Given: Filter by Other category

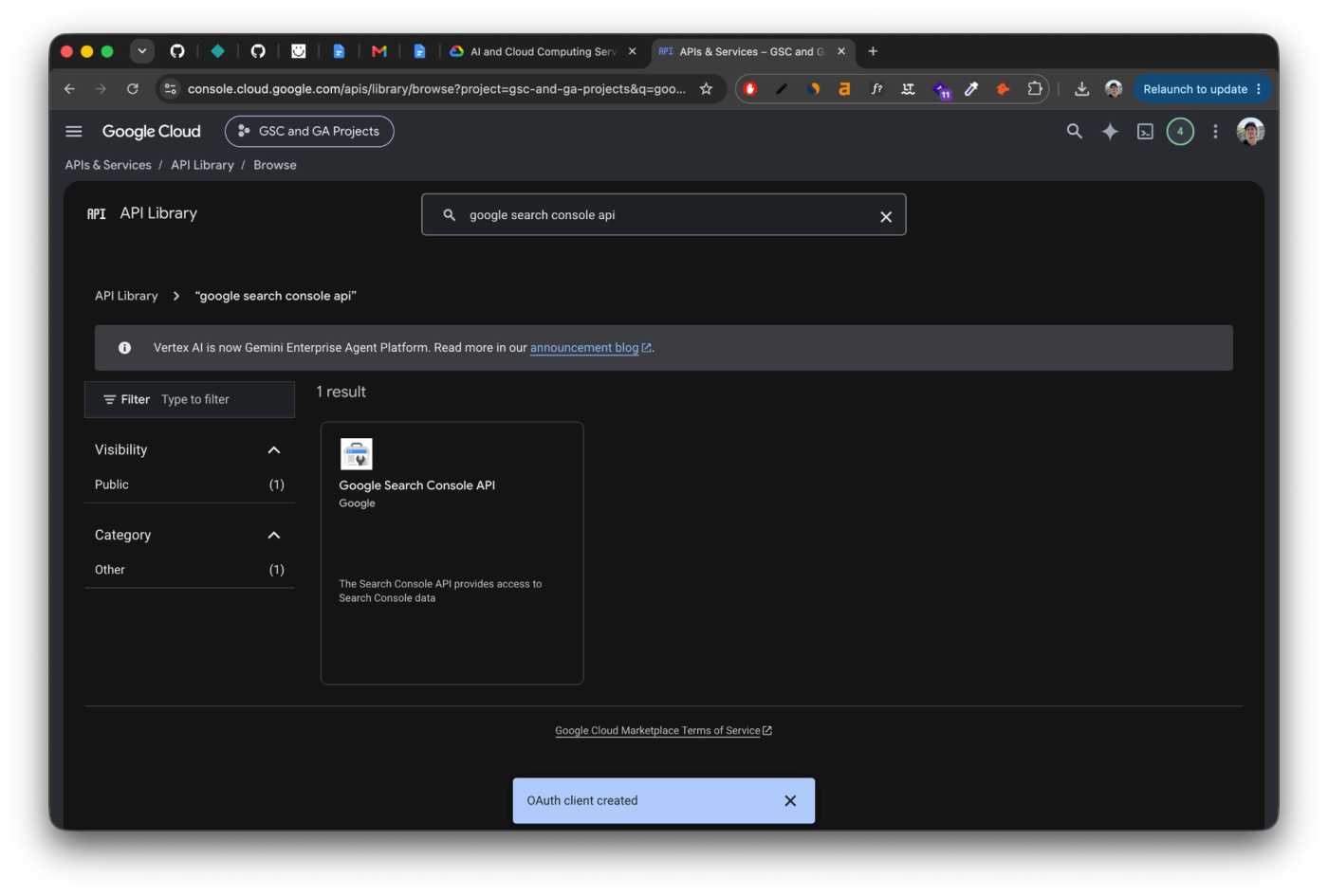Looking at the screenshot, I should click(x=190, y=570).
